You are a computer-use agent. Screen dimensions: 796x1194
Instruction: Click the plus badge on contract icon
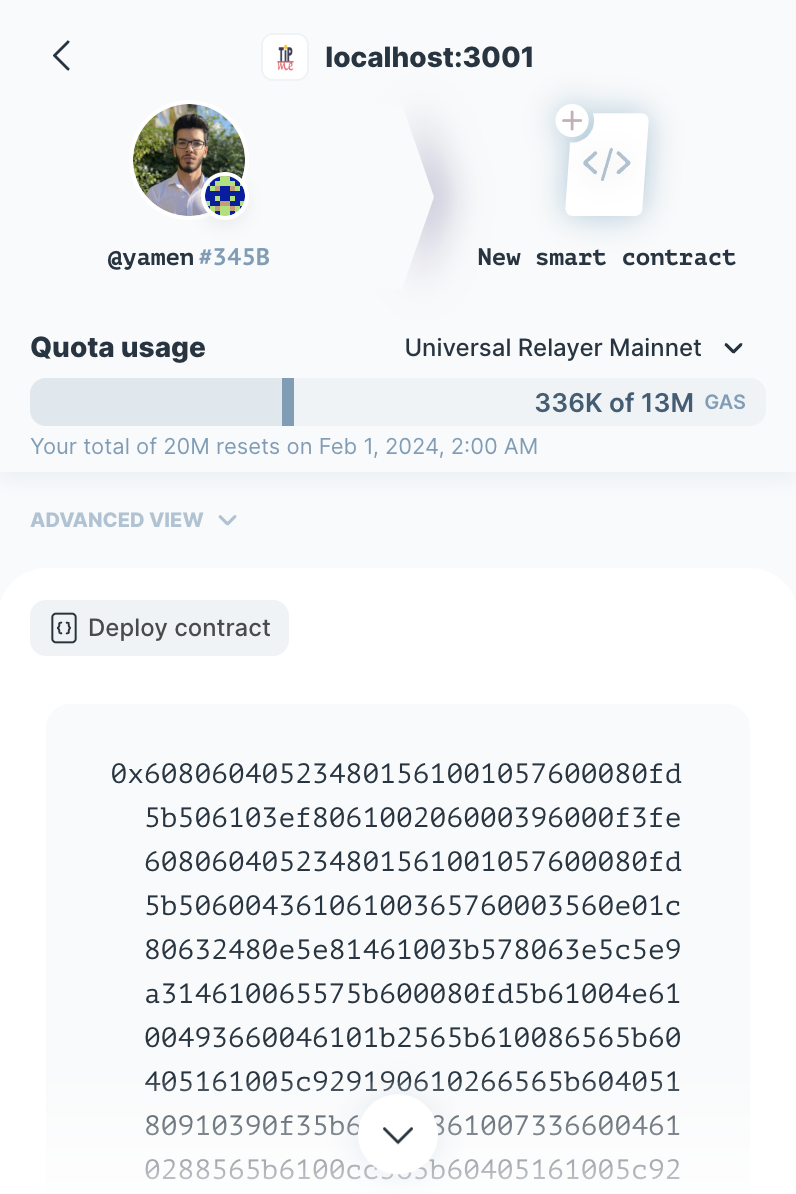571,122
